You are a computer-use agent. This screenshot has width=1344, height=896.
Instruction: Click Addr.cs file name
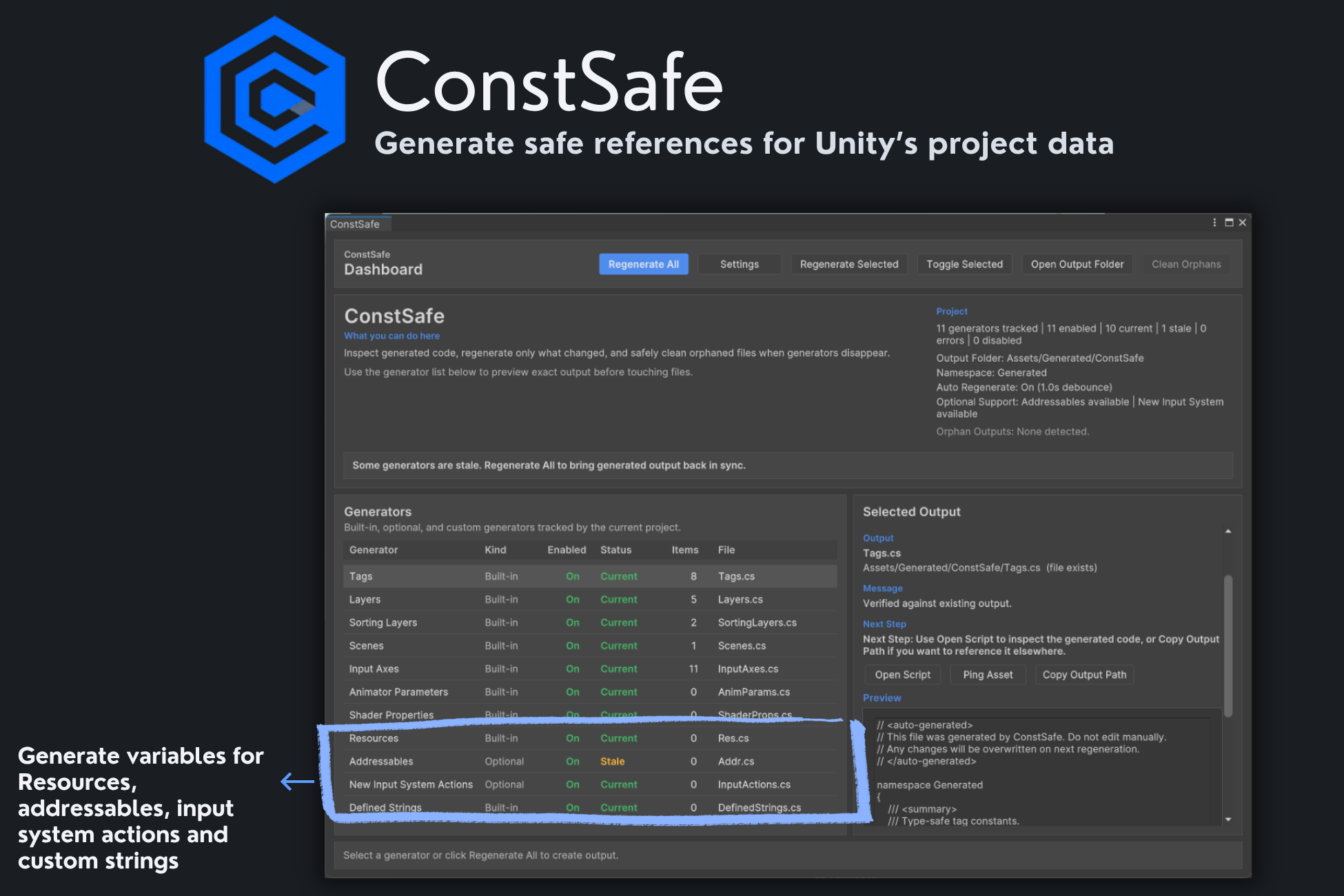pos(736,762)
